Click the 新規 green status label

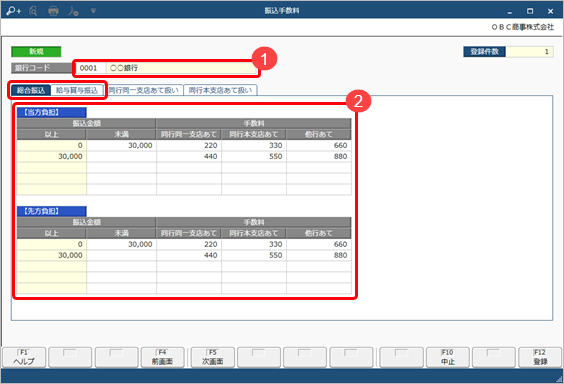(x=36, y=52)
